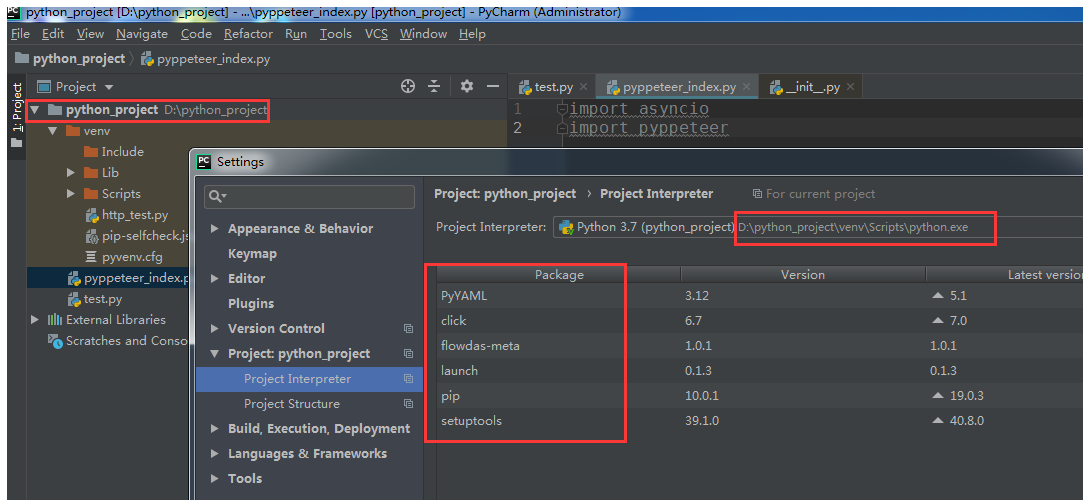Select http_test.py in the project tree
Screen dimensions: 1083x500
(x=135, y=215)
